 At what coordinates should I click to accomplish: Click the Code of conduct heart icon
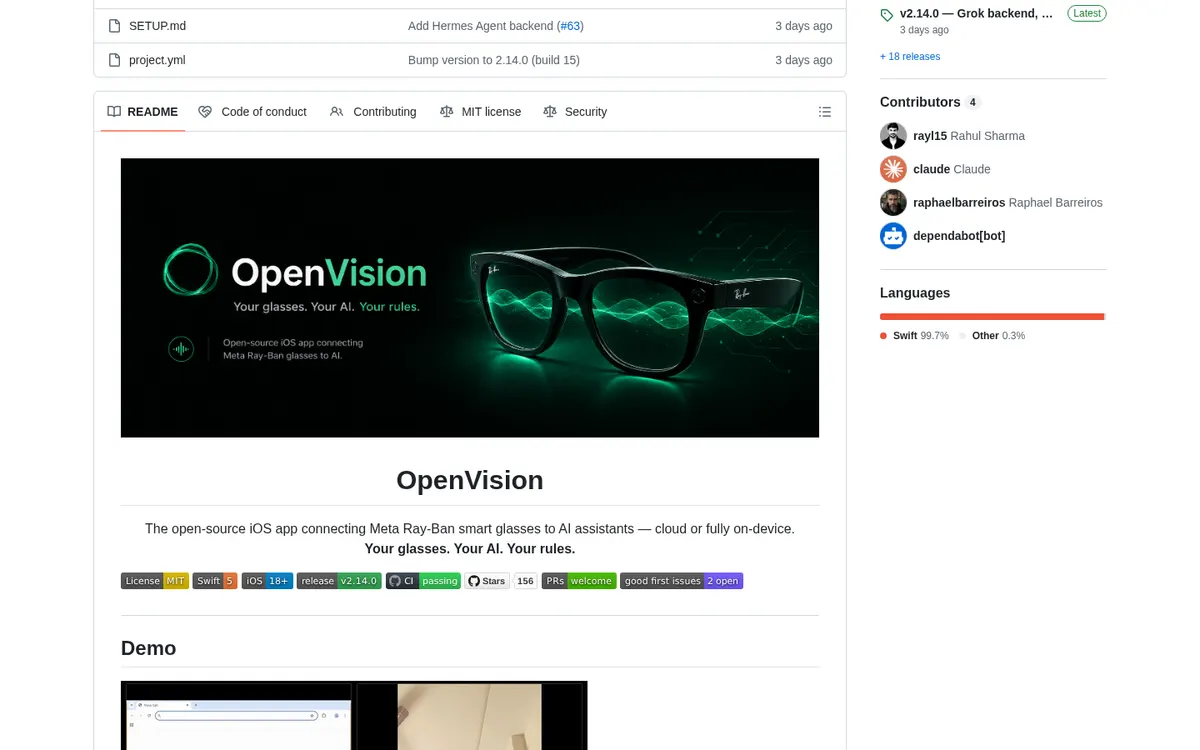point(205,112)
